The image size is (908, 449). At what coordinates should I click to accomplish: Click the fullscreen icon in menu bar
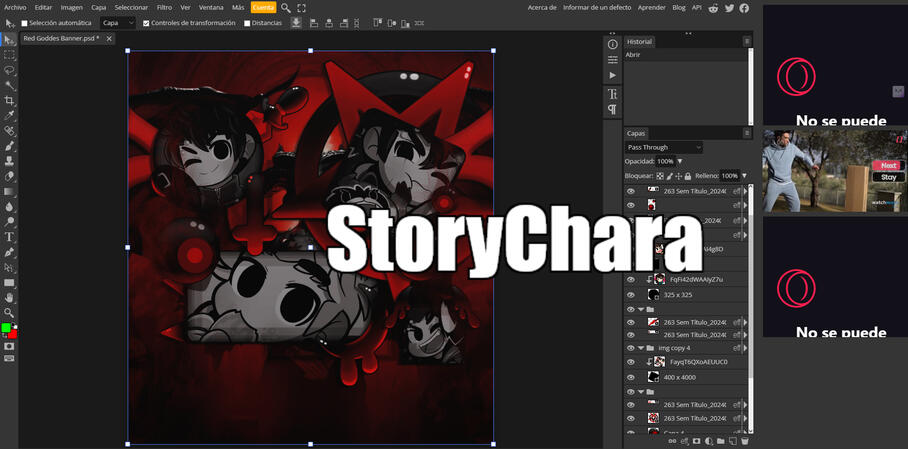point(302,7)
